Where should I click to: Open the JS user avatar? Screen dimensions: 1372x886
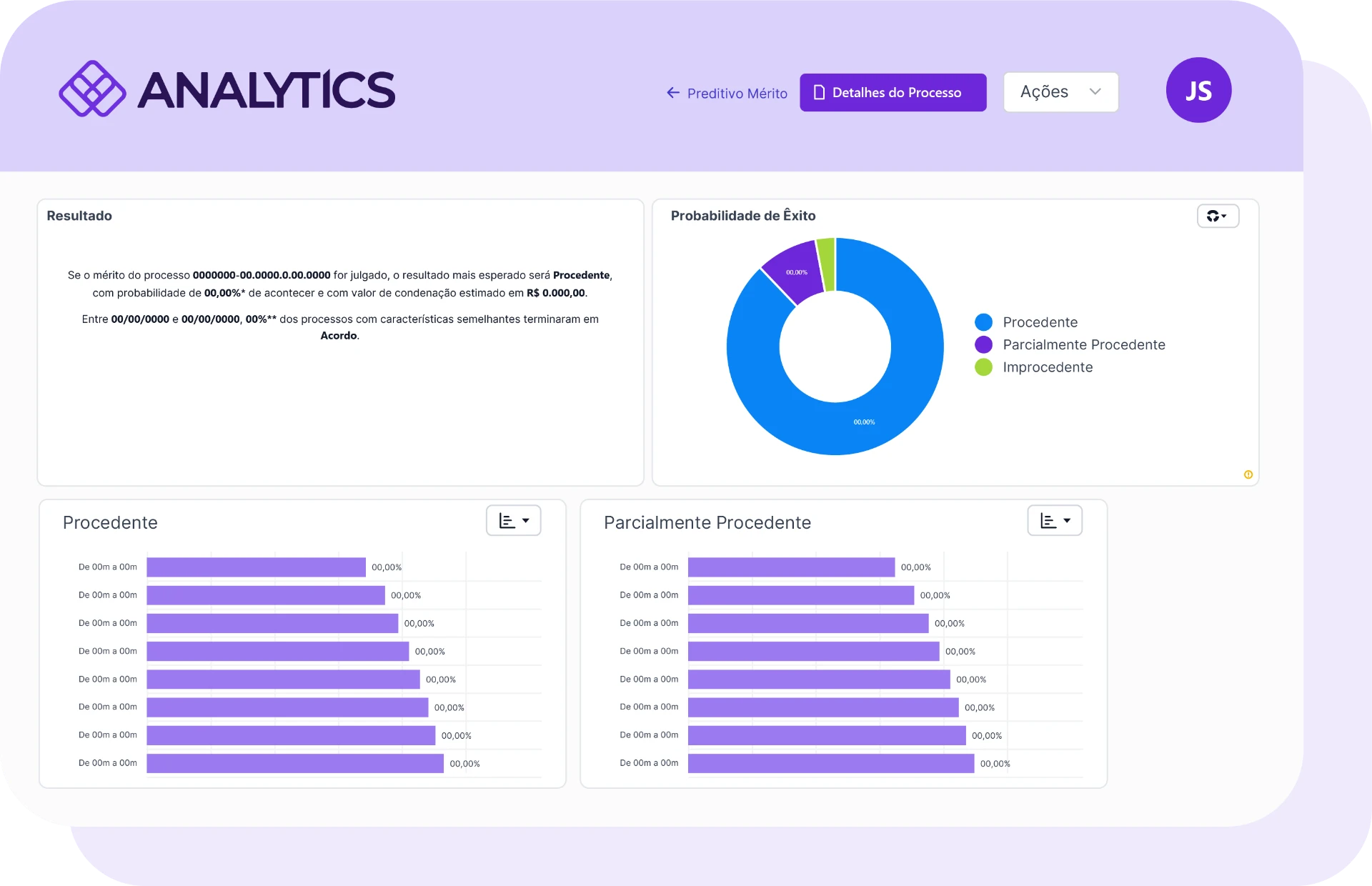(1198, 90)
